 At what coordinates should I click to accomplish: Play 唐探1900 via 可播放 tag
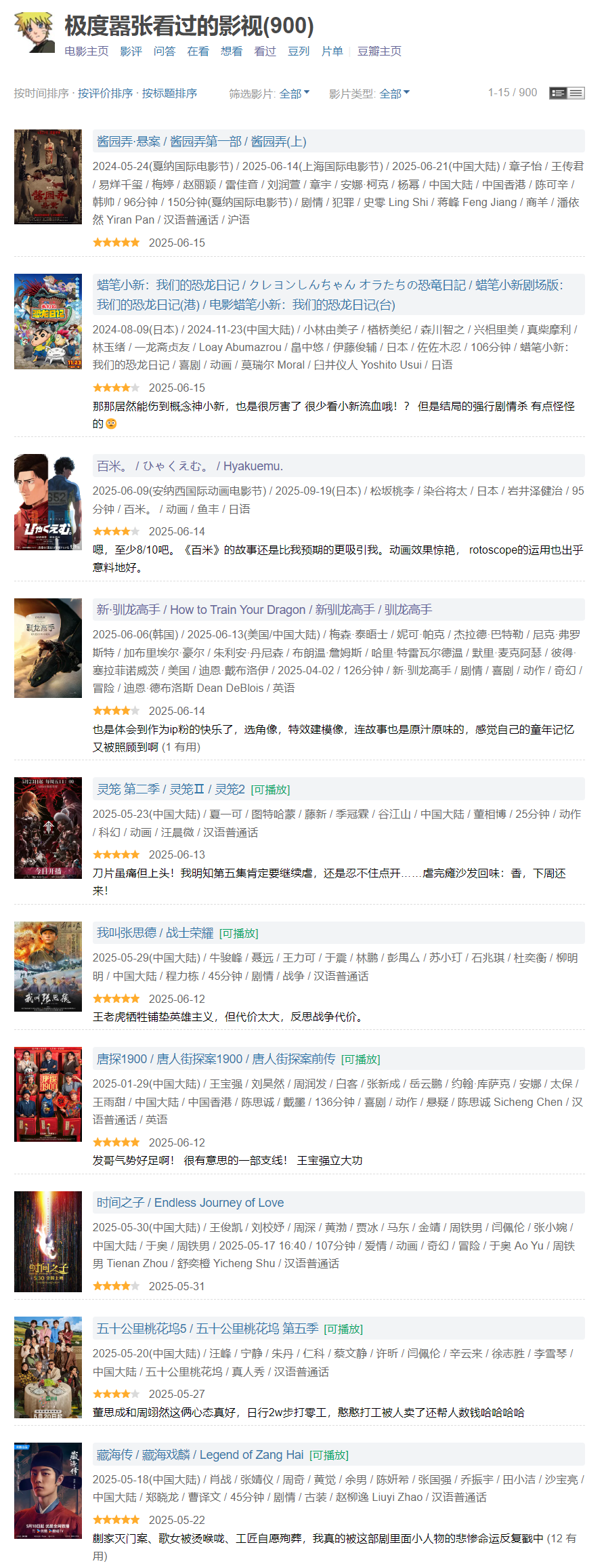click(x=360, y=1060)
